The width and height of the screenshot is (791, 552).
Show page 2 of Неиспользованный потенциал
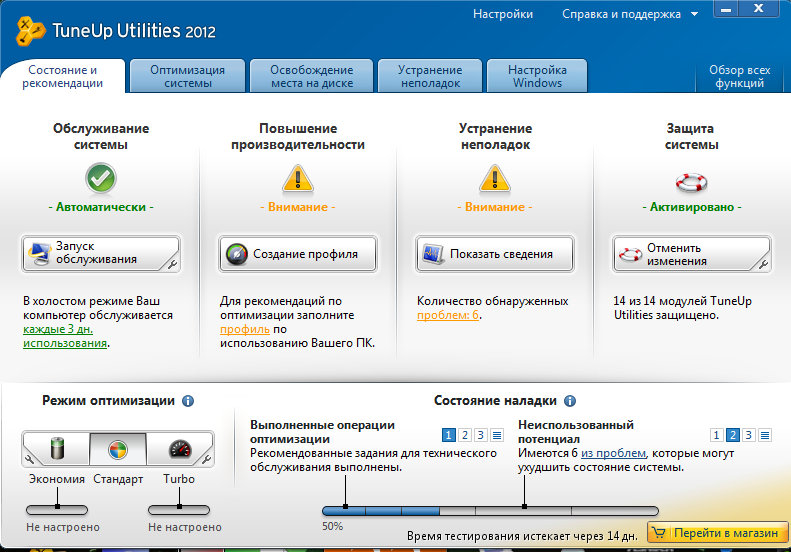click(x=733, y=434)
